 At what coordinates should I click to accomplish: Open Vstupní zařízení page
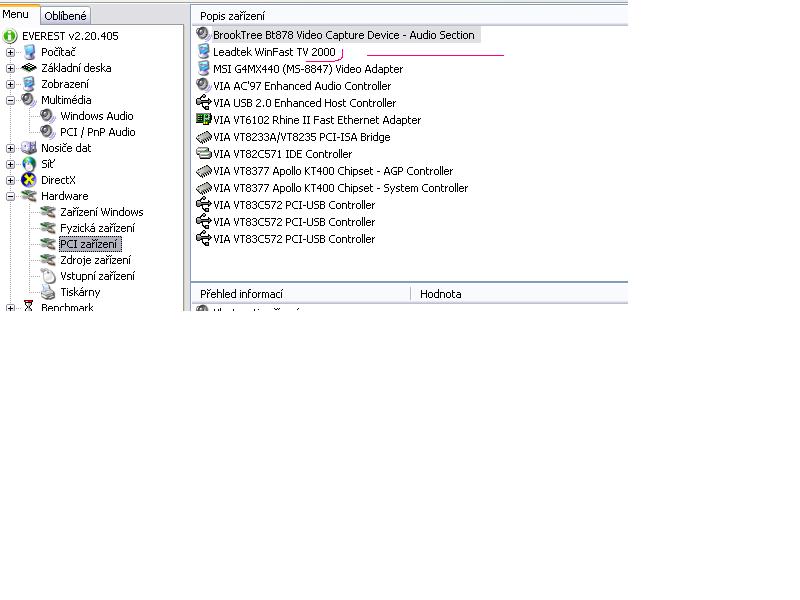[97, 276]
